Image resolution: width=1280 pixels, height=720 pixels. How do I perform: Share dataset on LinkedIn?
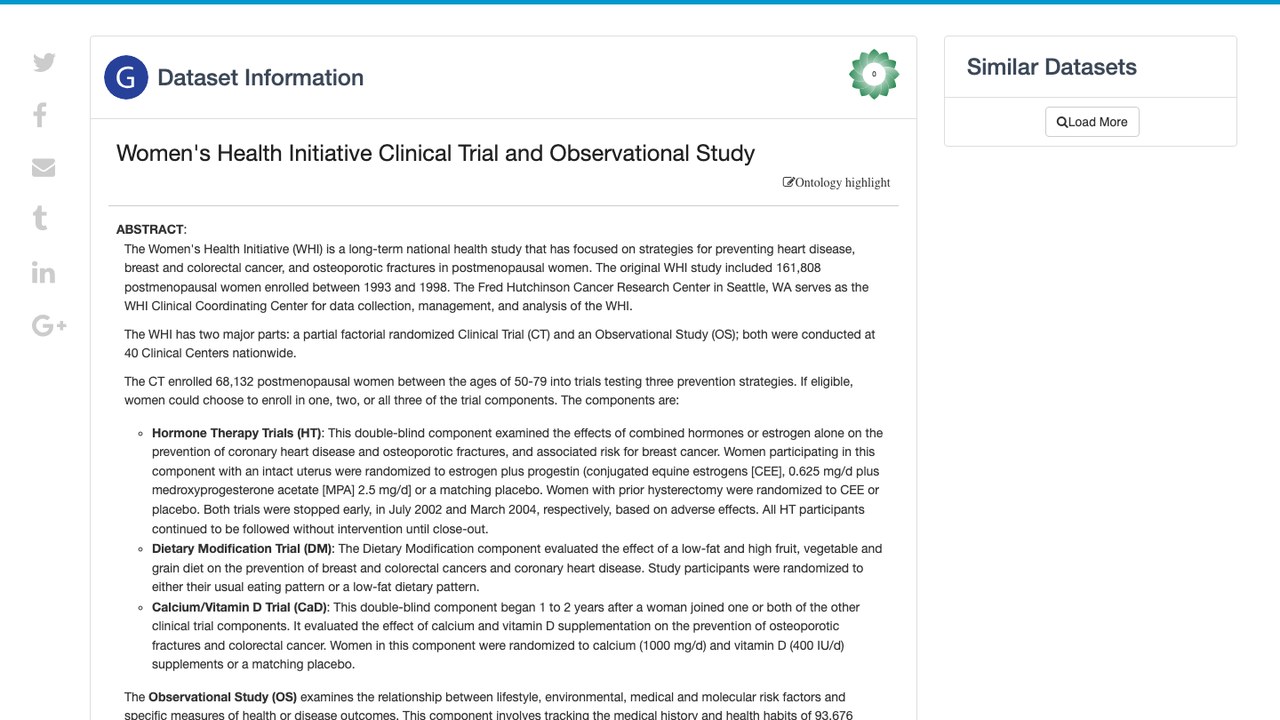pos(43,272)
